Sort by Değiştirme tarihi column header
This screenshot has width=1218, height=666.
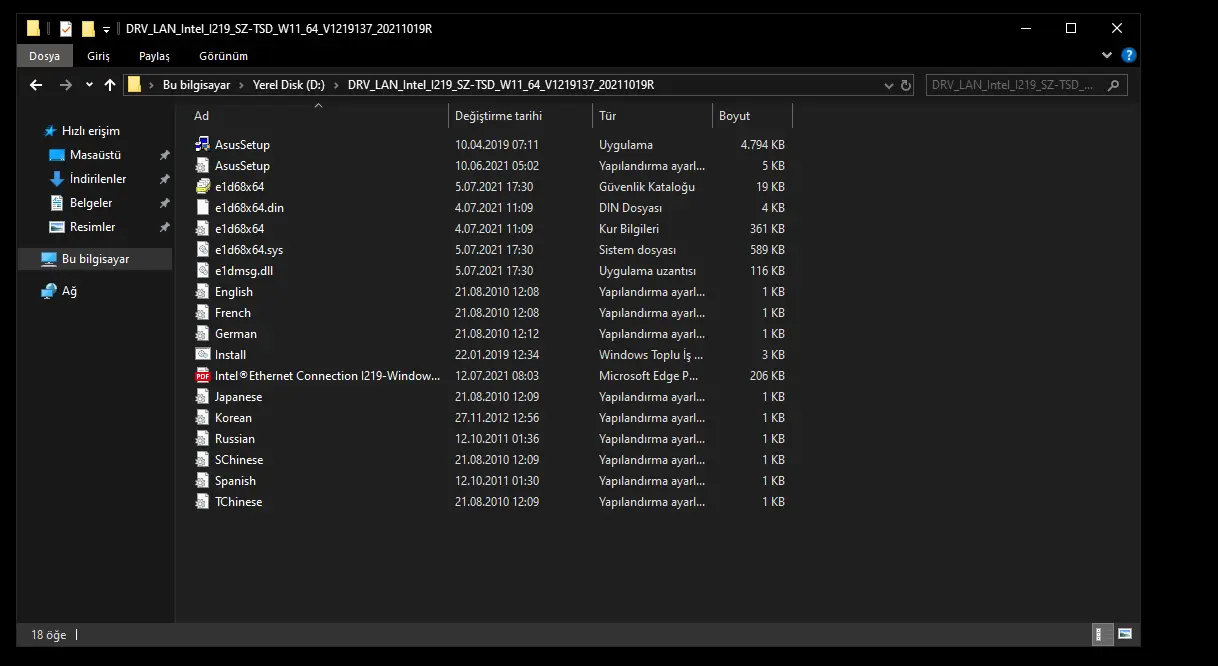pyautogui.click(x=520, y=116)
